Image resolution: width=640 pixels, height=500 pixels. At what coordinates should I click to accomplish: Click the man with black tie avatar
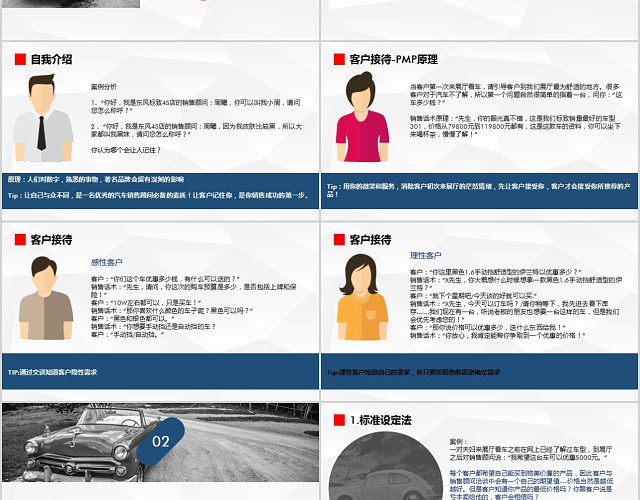pos(43,118)
